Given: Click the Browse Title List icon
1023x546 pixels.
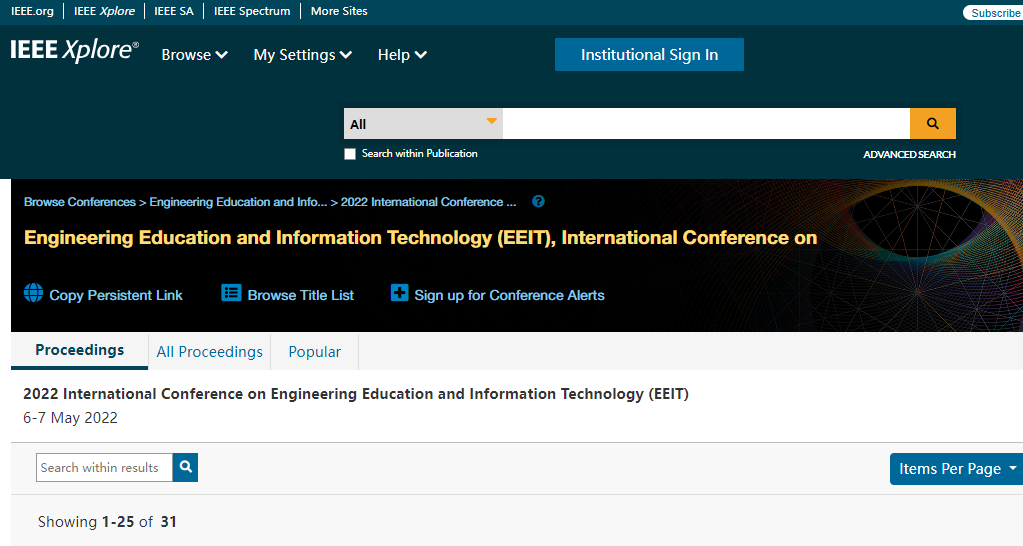Looking at the screenshot, I should (232, 294).
